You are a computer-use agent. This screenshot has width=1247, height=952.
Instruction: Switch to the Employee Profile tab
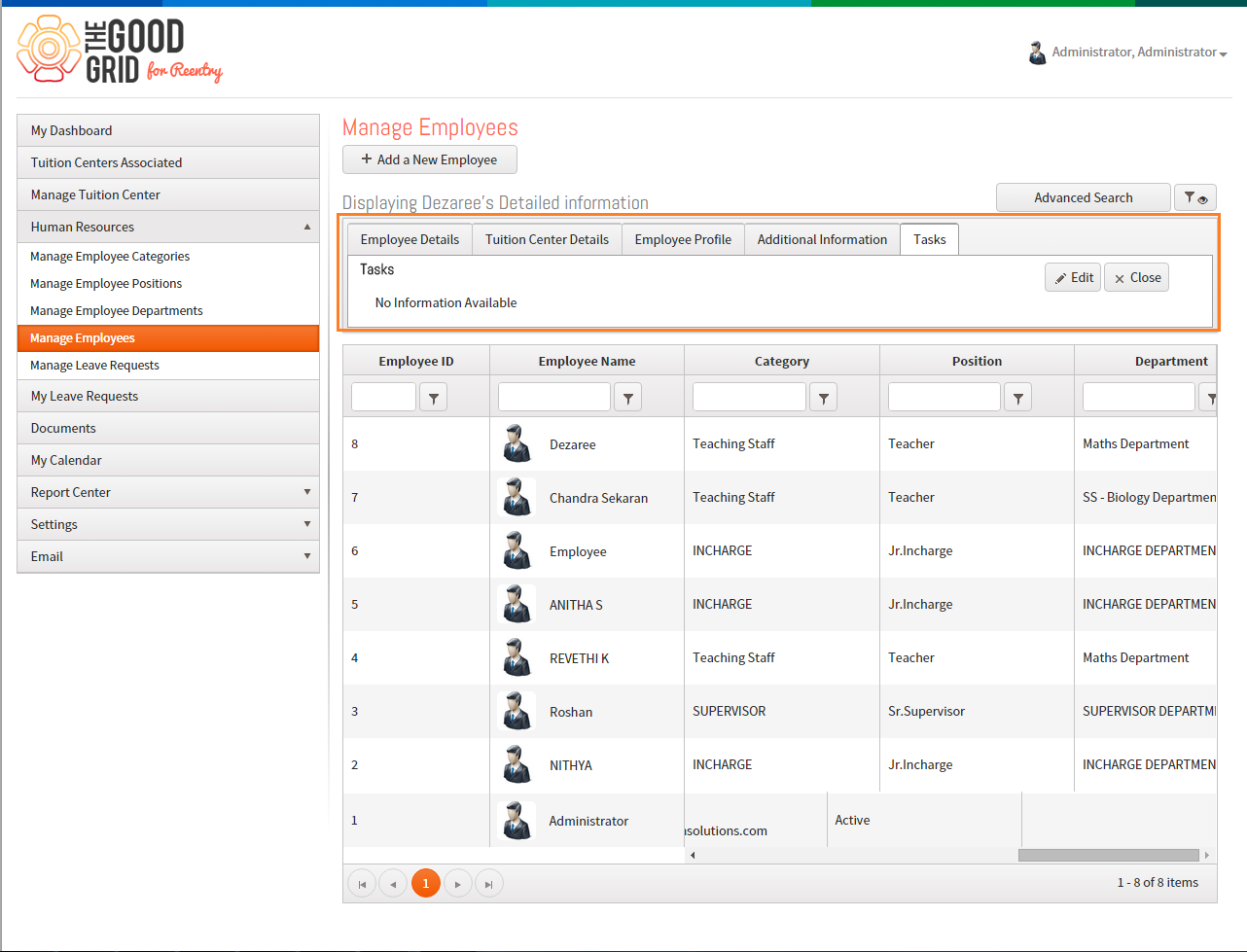pyautogui.click(x=683, y=239)
